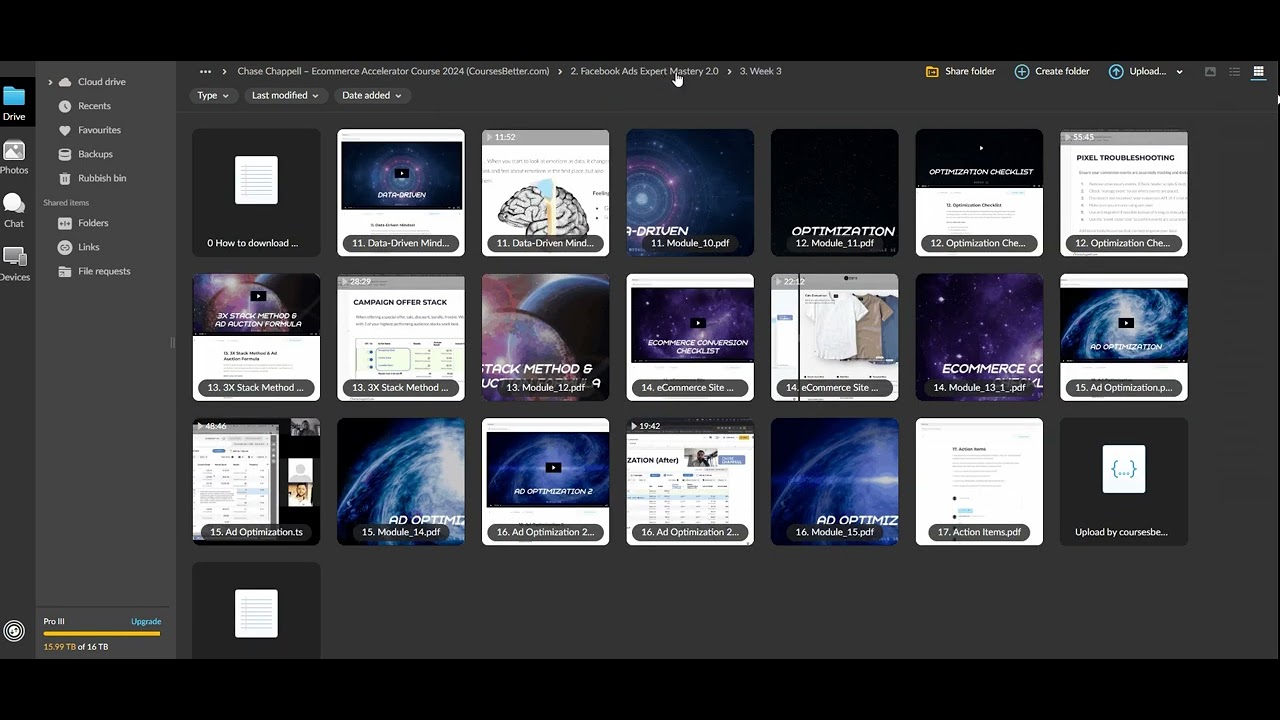Click the yellow storage usage bar

(102, 634)
